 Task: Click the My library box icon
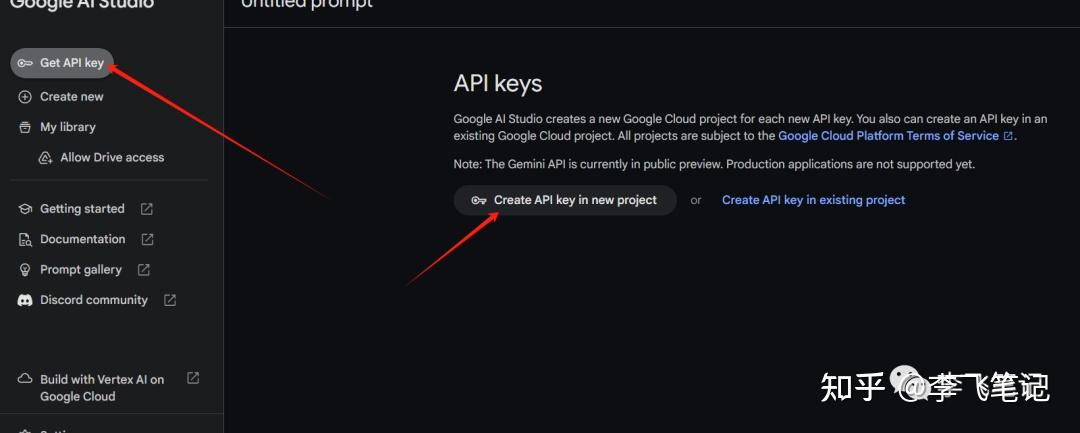click(25, 127)
